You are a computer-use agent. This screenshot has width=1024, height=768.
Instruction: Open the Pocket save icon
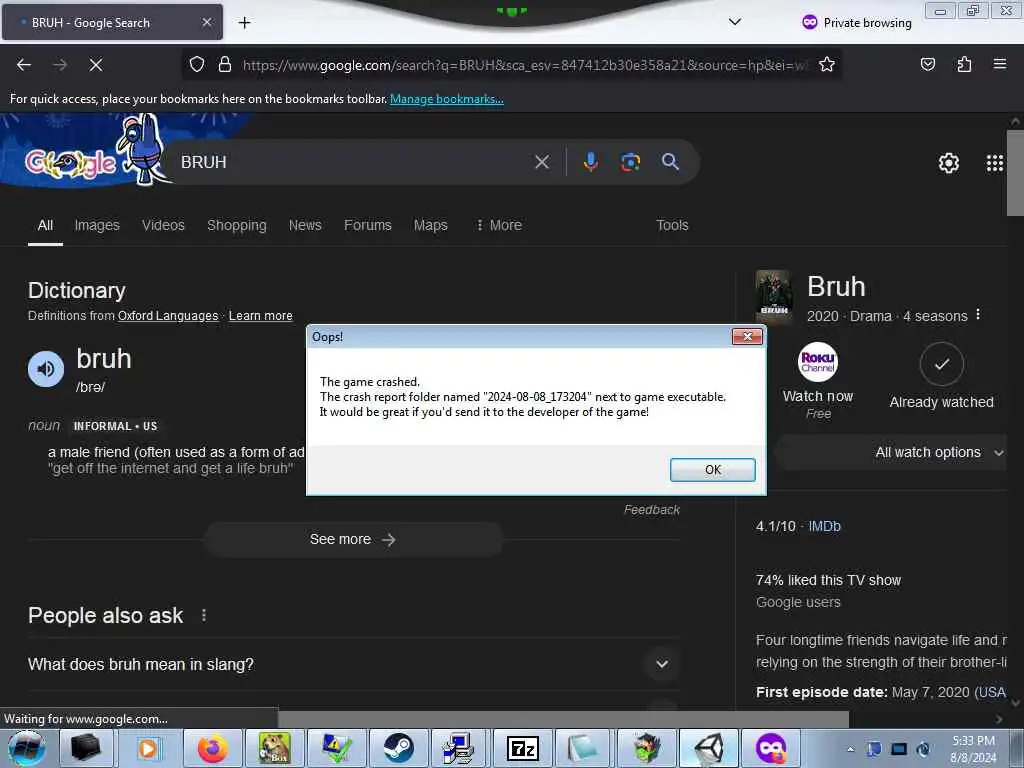tap(927, 65)
